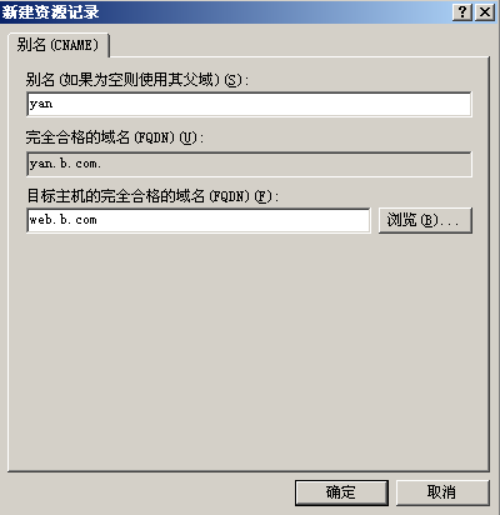Viewport: 501px width, 516px height.
Task: Focus the target host field web.b.com
Action: [x=198, y=220]
